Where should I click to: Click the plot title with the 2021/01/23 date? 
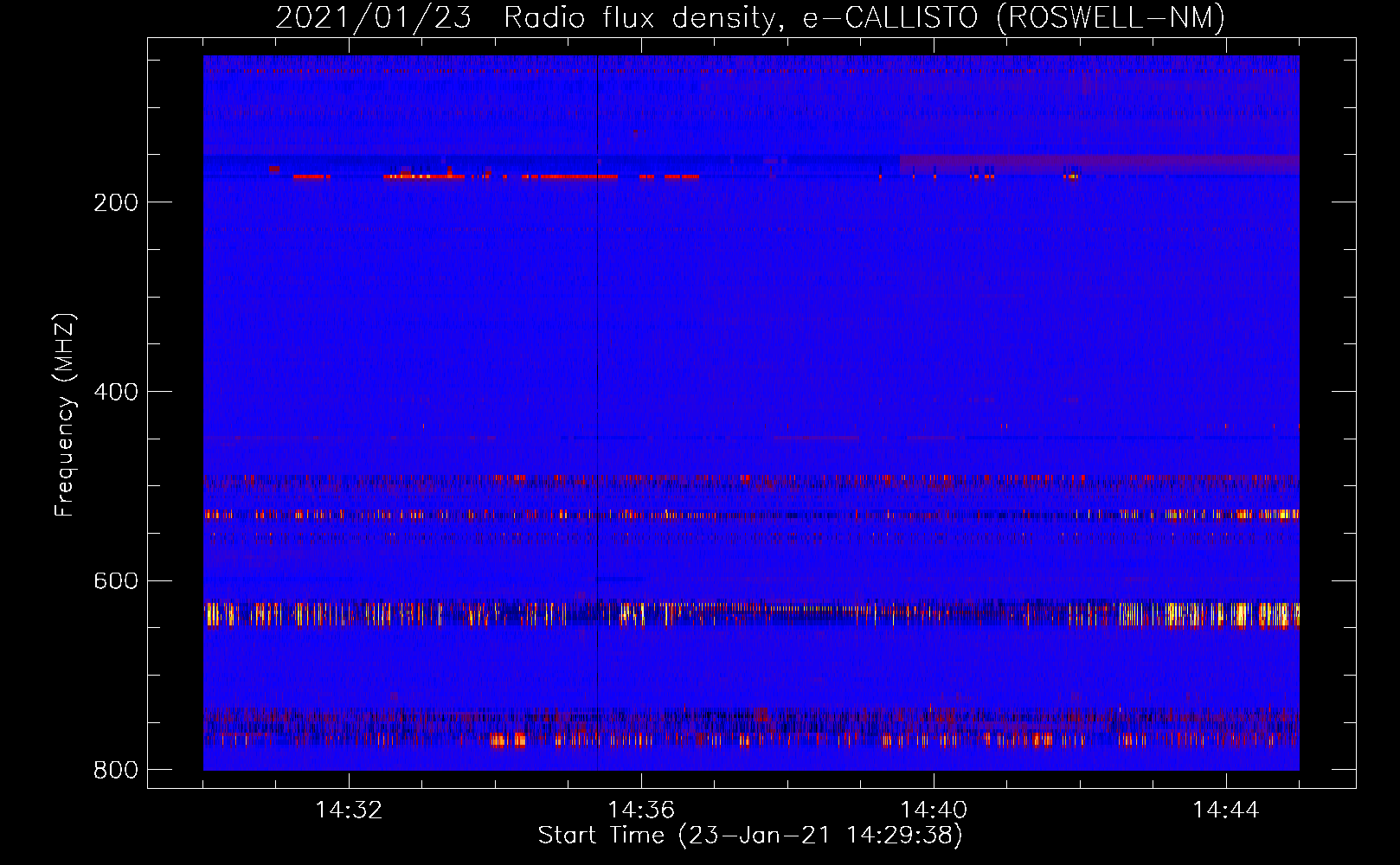[750, 18]
